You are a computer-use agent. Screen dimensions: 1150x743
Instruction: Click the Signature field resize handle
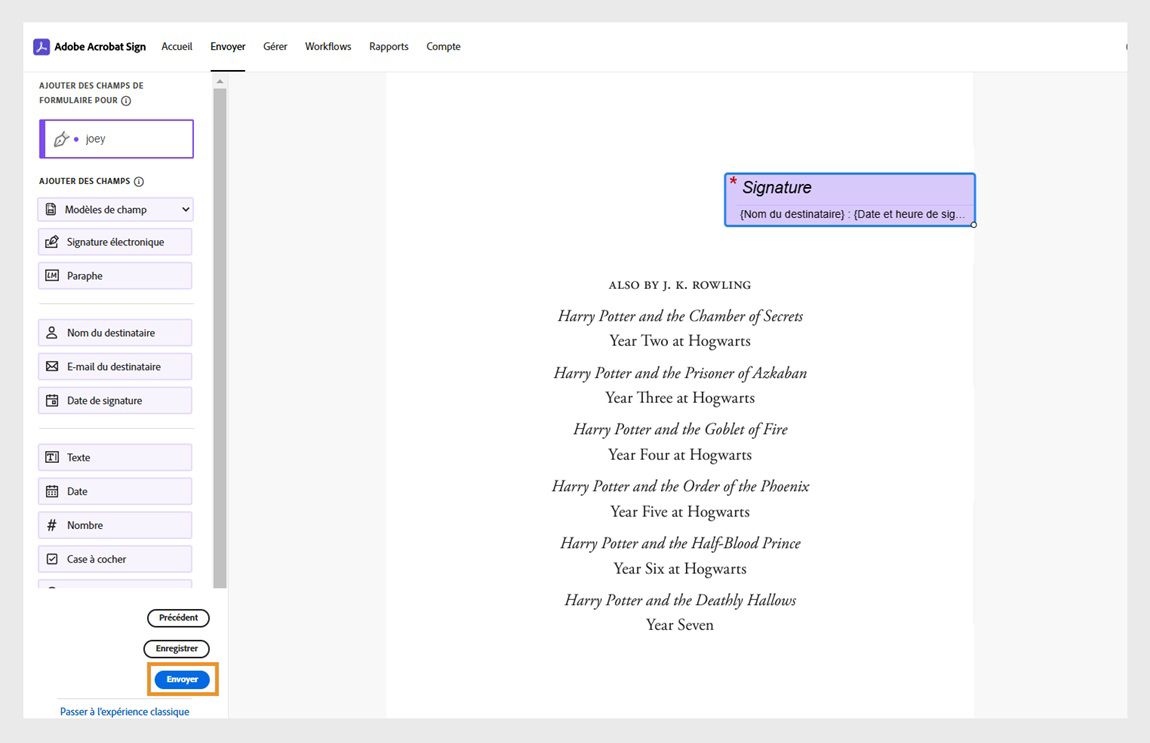[973, 225]
